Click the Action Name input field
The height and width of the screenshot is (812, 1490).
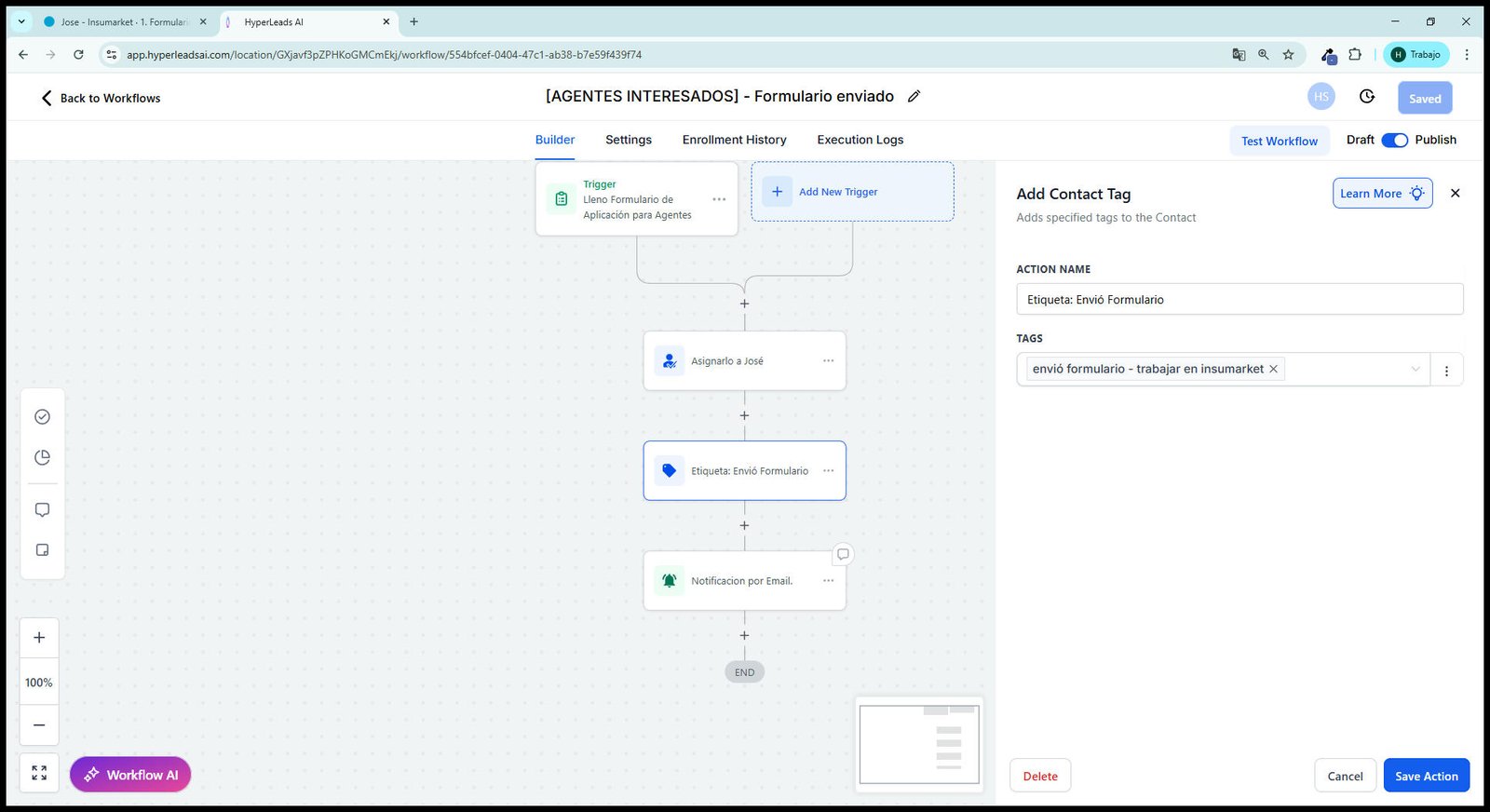click(1239, 299)
